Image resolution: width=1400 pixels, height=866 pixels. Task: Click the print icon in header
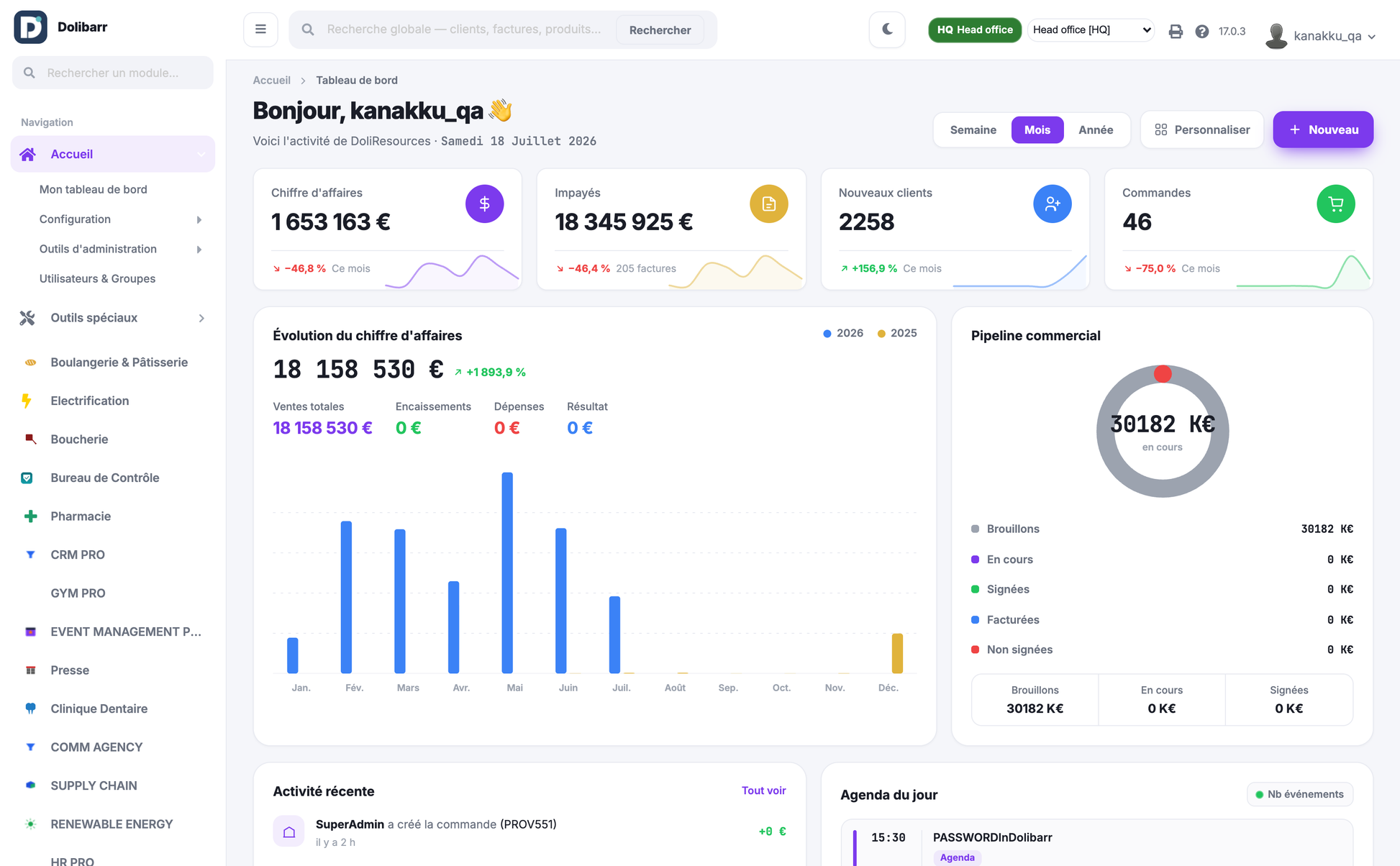click(x=1176, y=31)
